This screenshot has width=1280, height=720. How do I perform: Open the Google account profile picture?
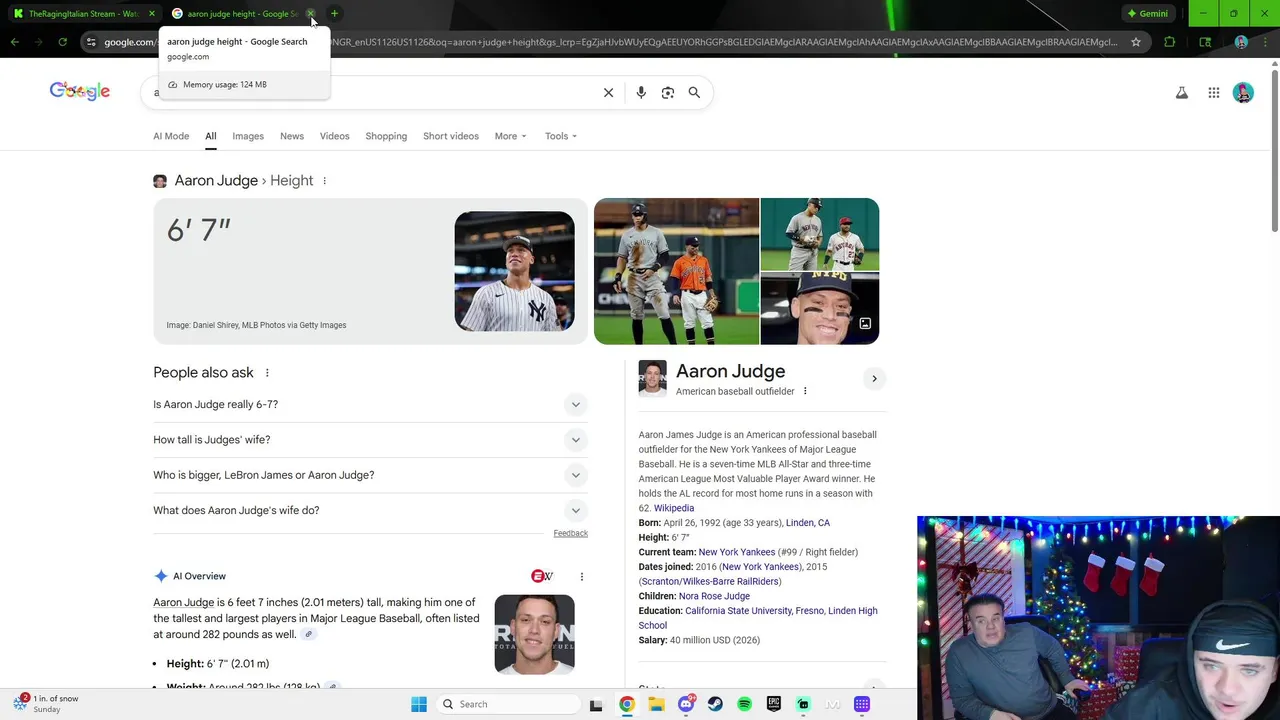(1243, 93)
